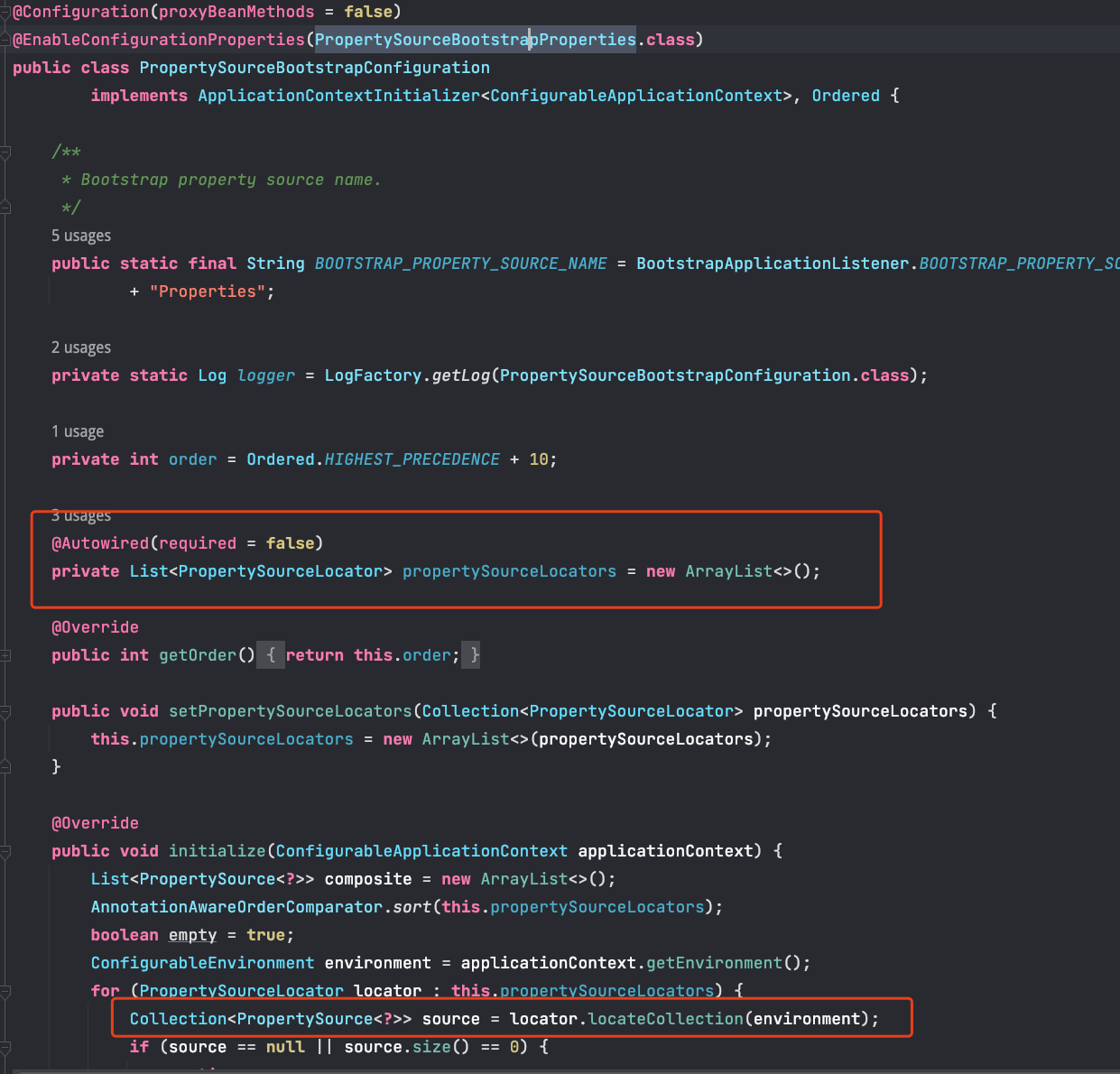Click the 'implements' keyword

click(x=139, y=96)
